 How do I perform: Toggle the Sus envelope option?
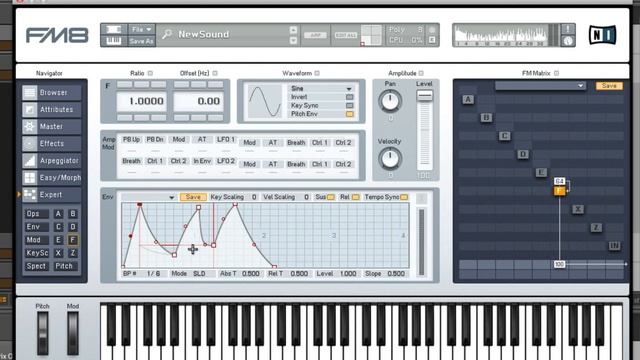(331, 197)
